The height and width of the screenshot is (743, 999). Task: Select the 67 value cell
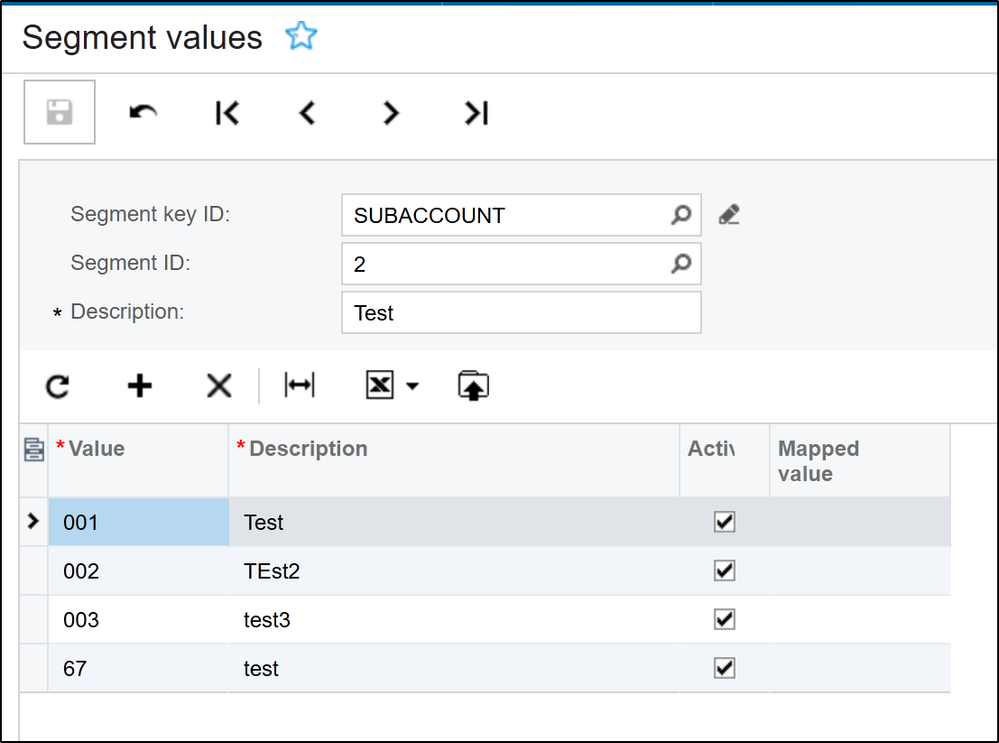[x=138, y=668]
